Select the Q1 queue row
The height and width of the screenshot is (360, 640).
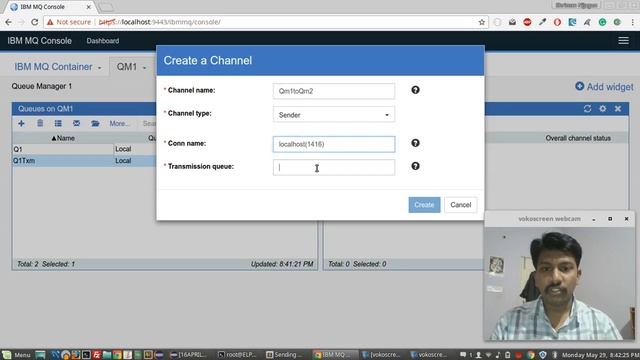pos(84,149)
